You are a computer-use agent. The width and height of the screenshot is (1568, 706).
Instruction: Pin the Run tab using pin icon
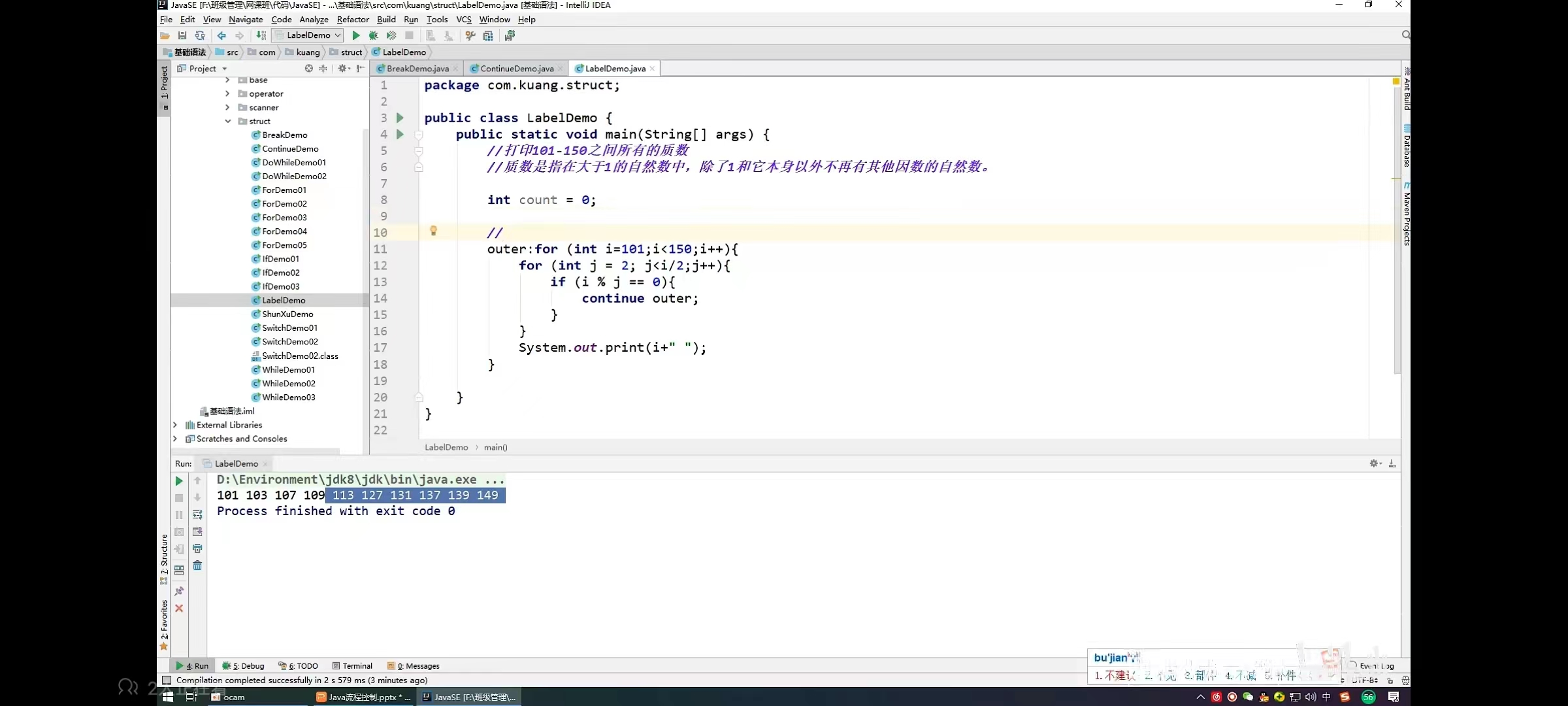click(x=179, y=591)
